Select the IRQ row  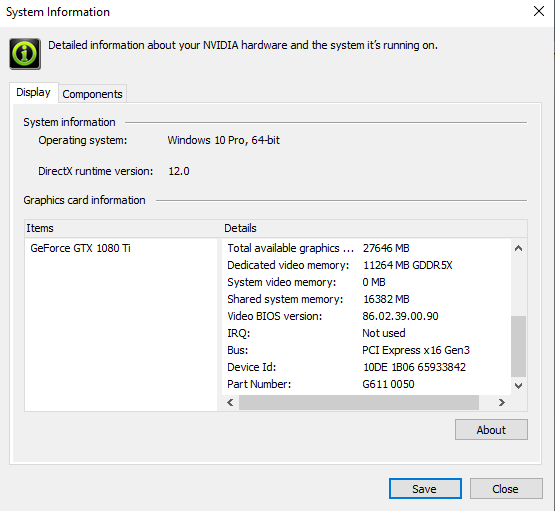click(x=366, y=333)
